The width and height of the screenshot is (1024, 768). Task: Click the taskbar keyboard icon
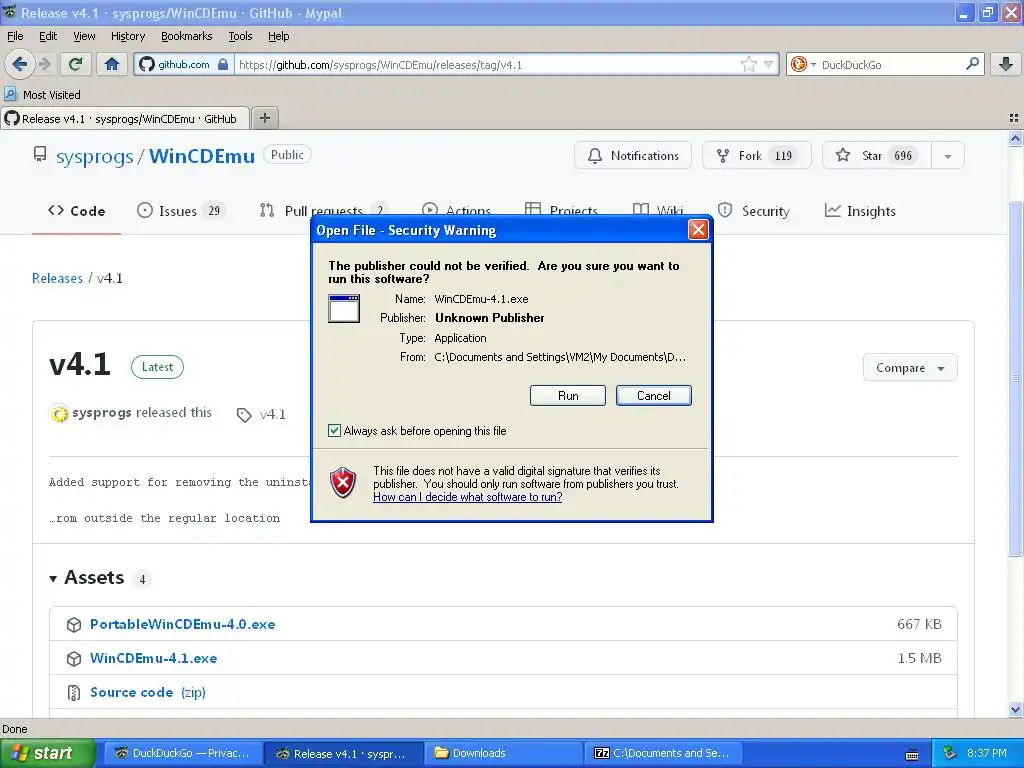pyautogui.click(x=912, y=755)
